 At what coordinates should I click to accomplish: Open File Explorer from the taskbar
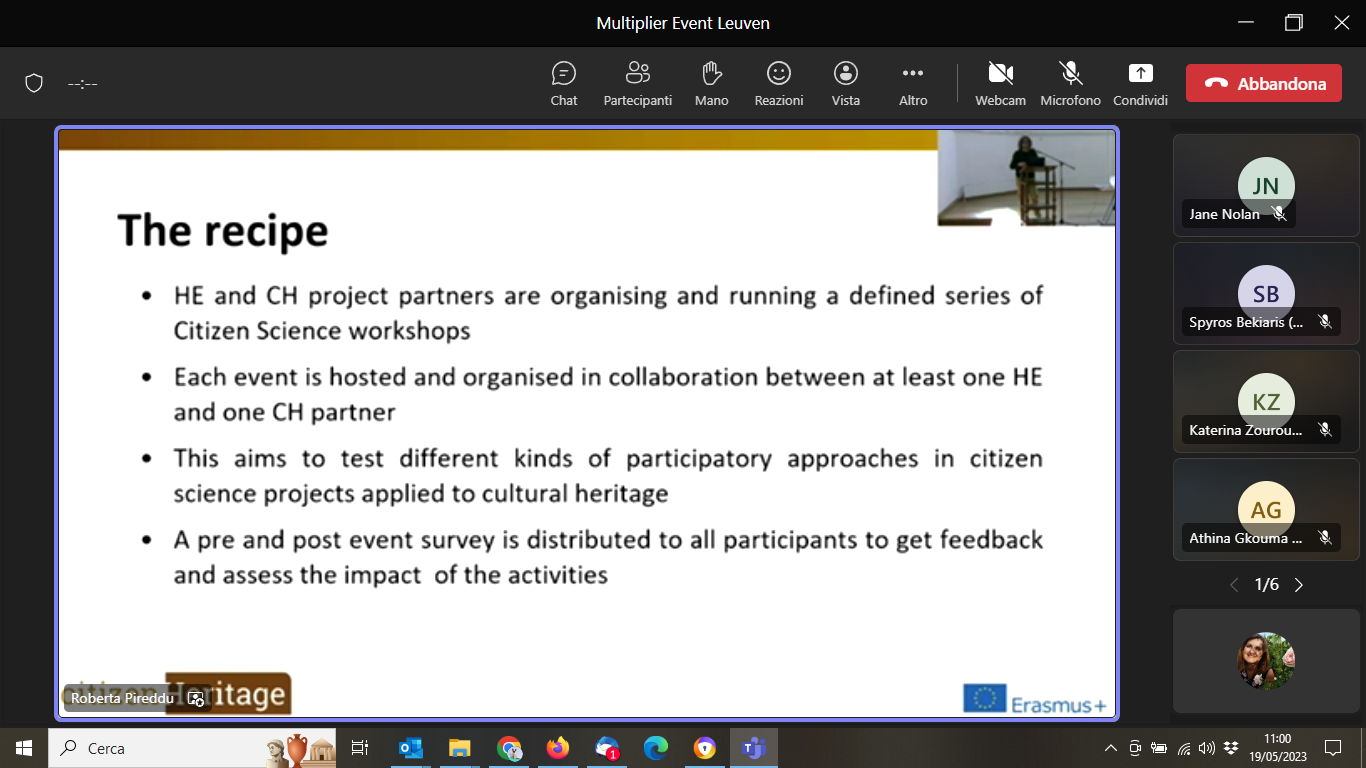(460, 748)
